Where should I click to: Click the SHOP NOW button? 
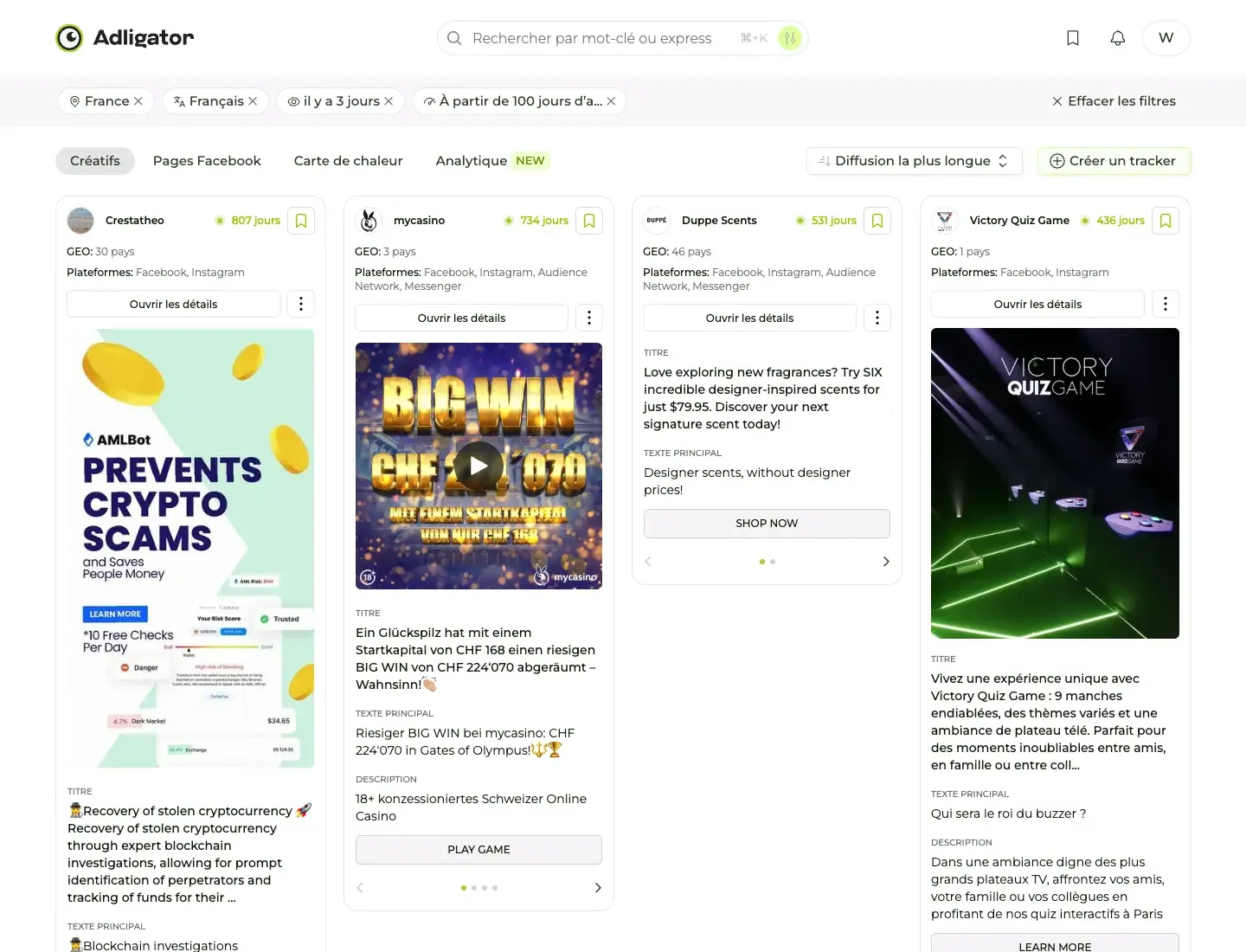click(767, 524)
